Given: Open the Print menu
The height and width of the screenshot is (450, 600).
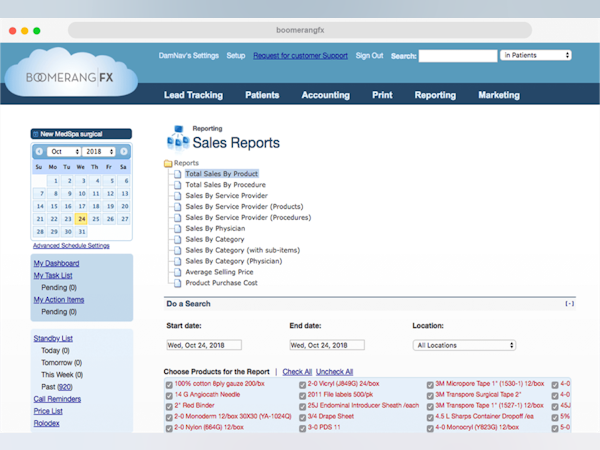Looking at the screenshot, I should (382, 95).
